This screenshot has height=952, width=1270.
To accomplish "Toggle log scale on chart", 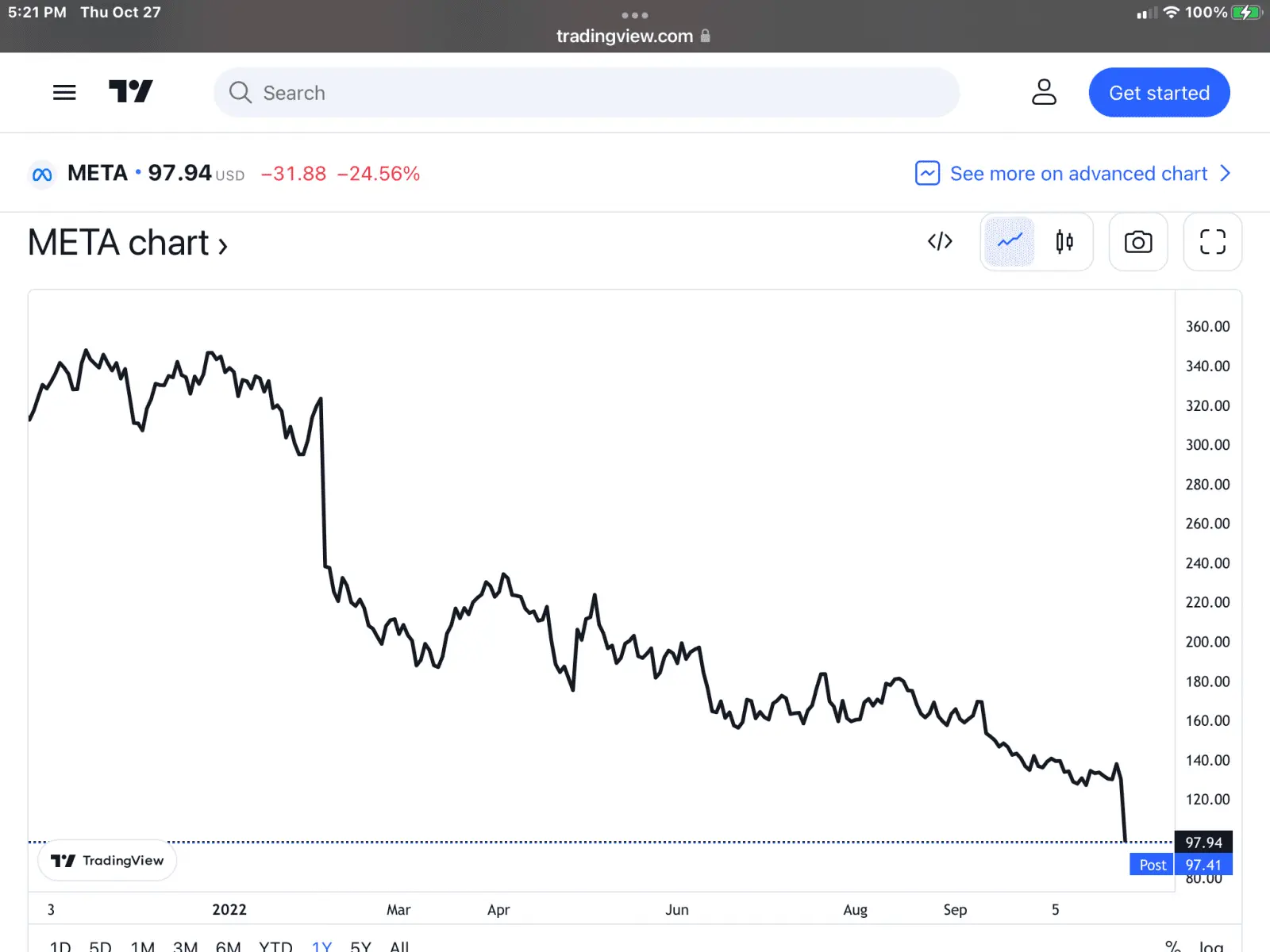I will pos(1210,946).
